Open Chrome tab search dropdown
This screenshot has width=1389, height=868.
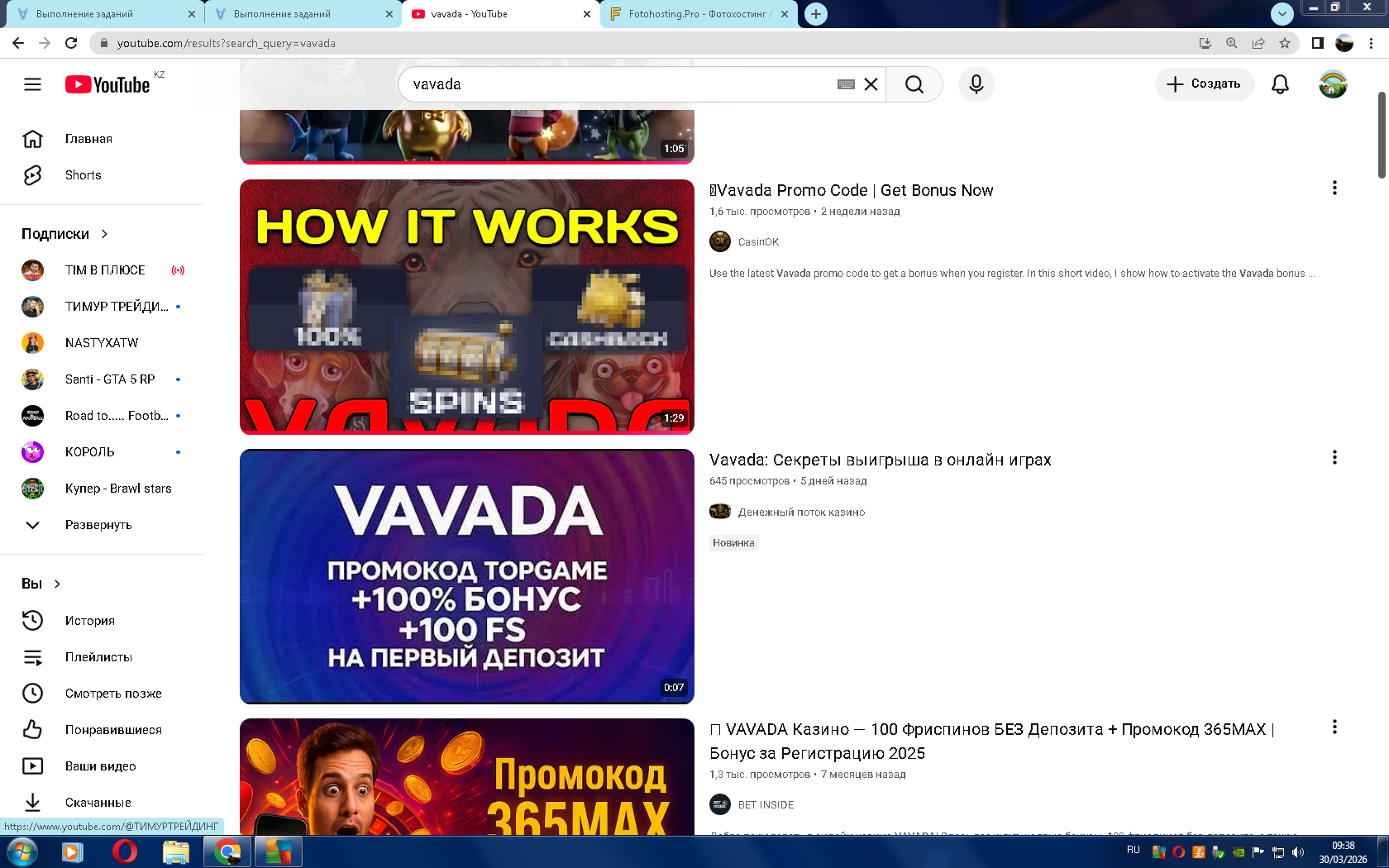pyautogui.click(x=1282, y=13)
